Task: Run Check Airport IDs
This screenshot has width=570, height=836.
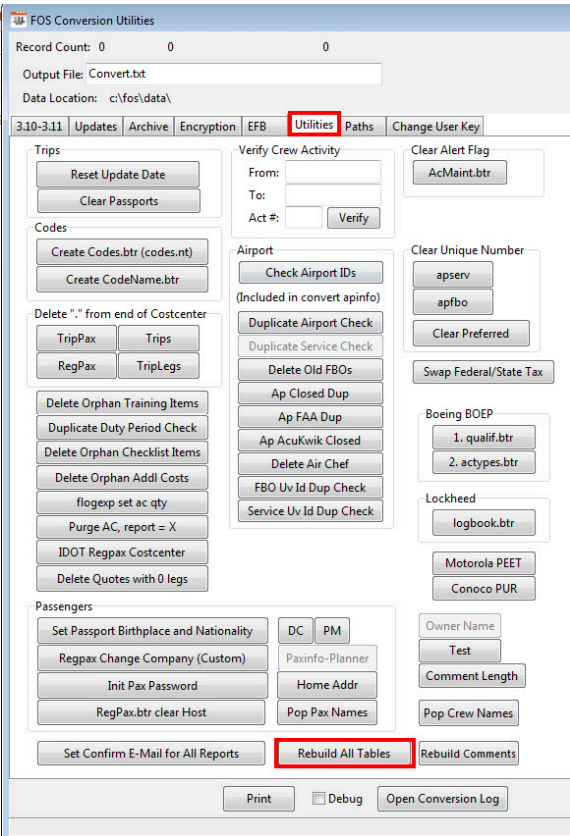Action: click(310, 272)
